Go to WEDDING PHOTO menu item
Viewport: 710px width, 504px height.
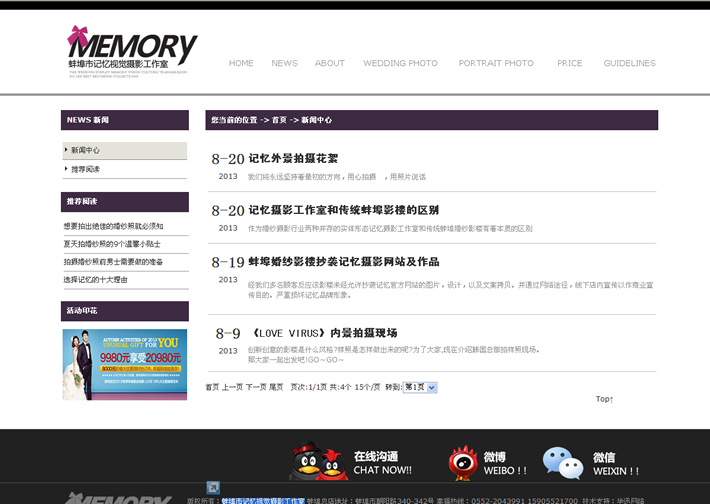click(400, 63)
